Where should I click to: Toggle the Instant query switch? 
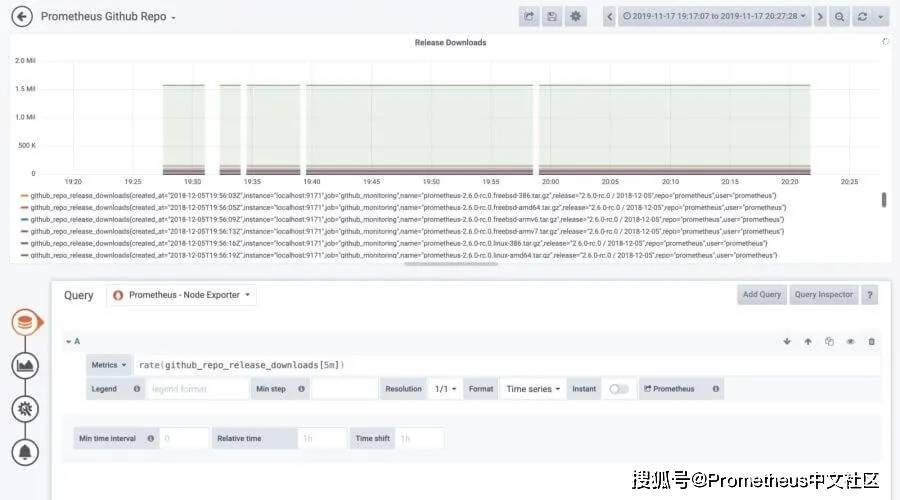(618, 389)
